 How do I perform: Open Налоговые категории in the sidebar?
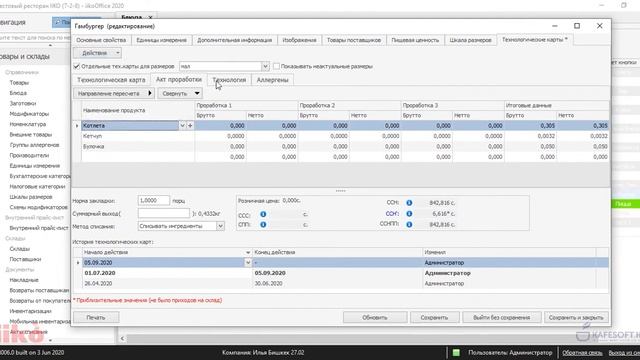pos(38,187)
